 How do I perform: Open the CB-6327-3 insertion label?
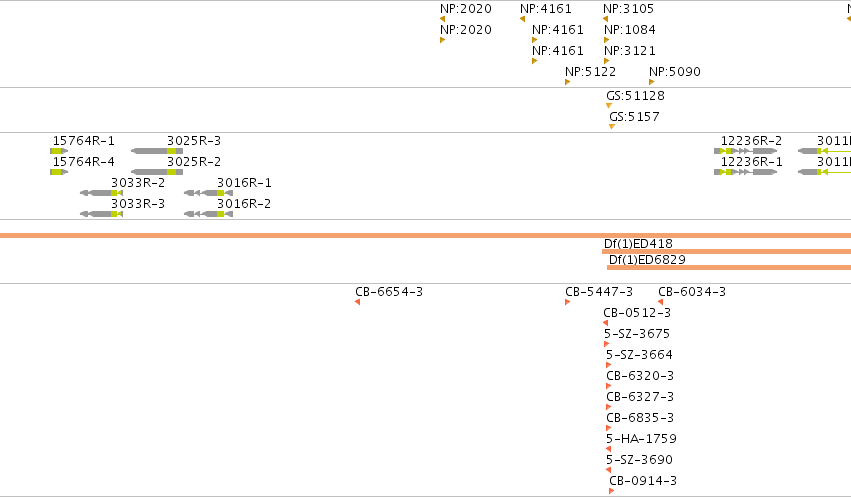pos(640,397)
